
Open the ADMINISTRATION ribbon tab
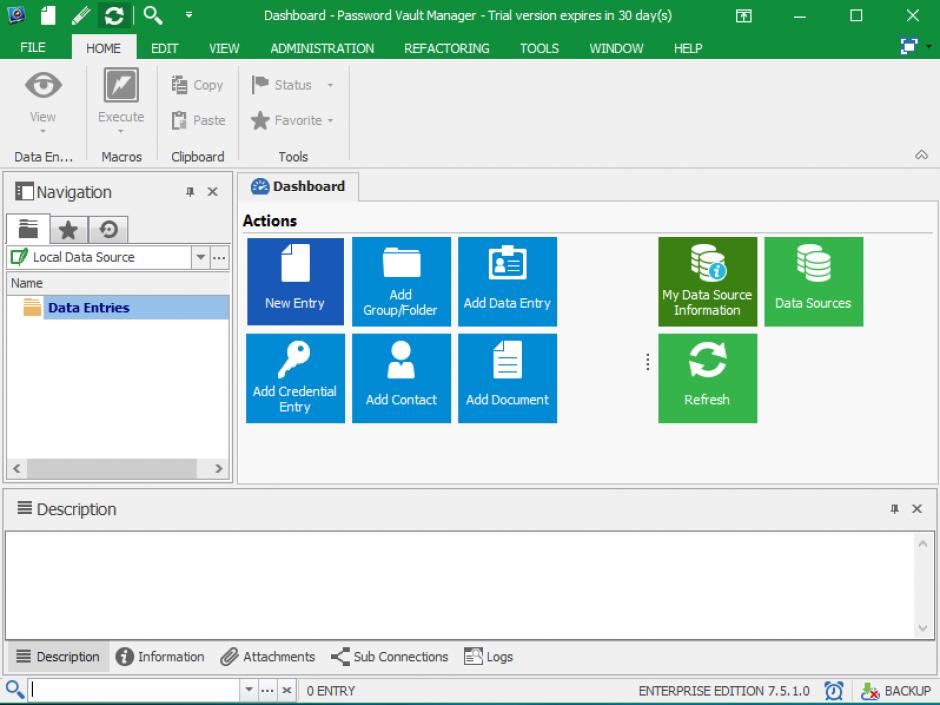322,48
